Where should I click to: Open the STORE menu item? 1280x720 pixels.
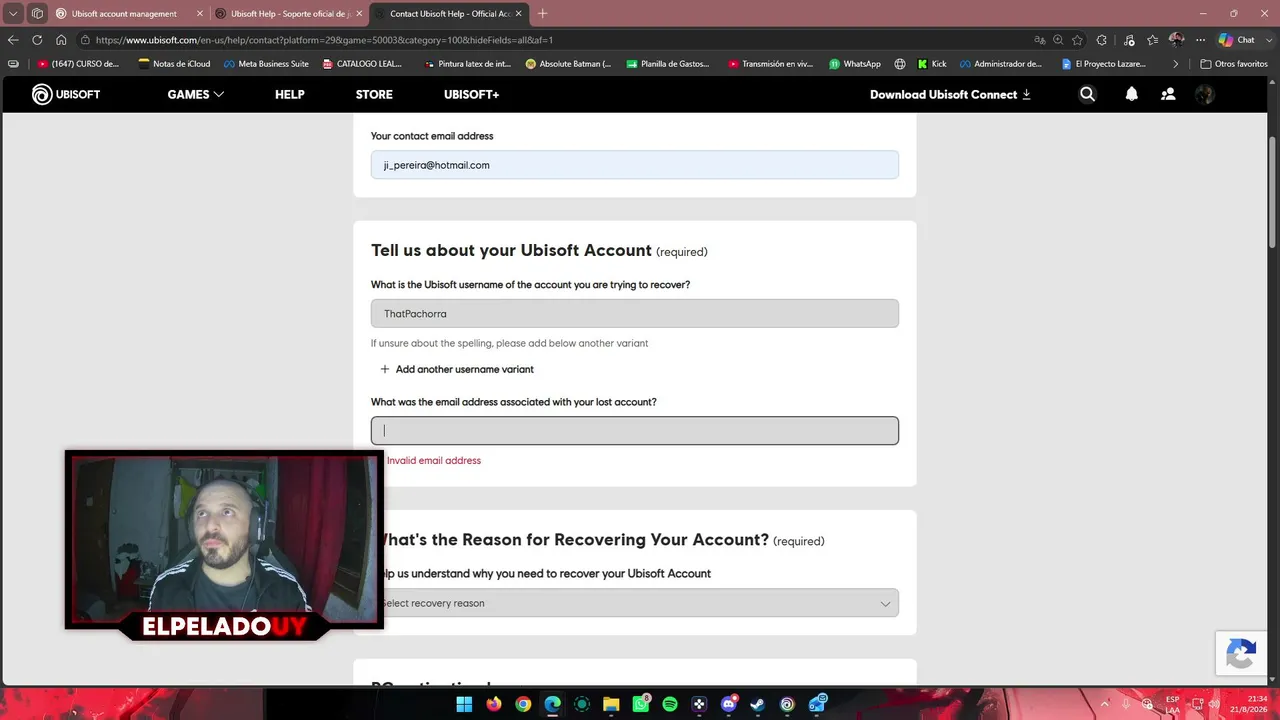(x=374, y=94)
